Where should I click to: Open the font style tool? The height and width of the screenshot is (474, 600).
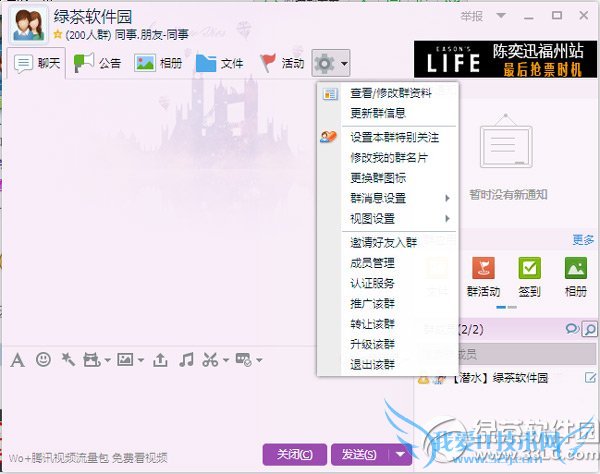[18, 360]
